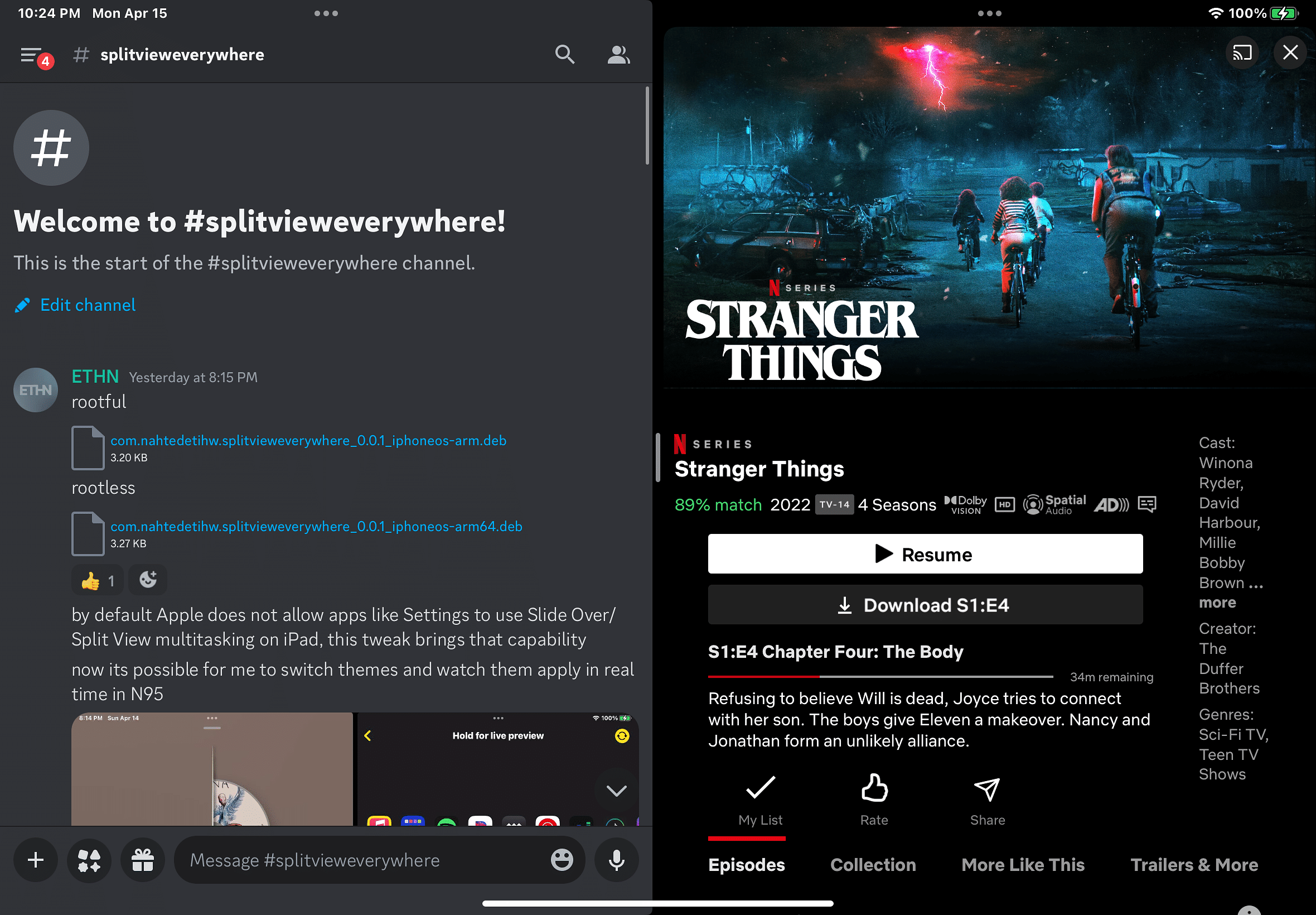
Task: Open the plus attachment button
Action: click(36, 860)
